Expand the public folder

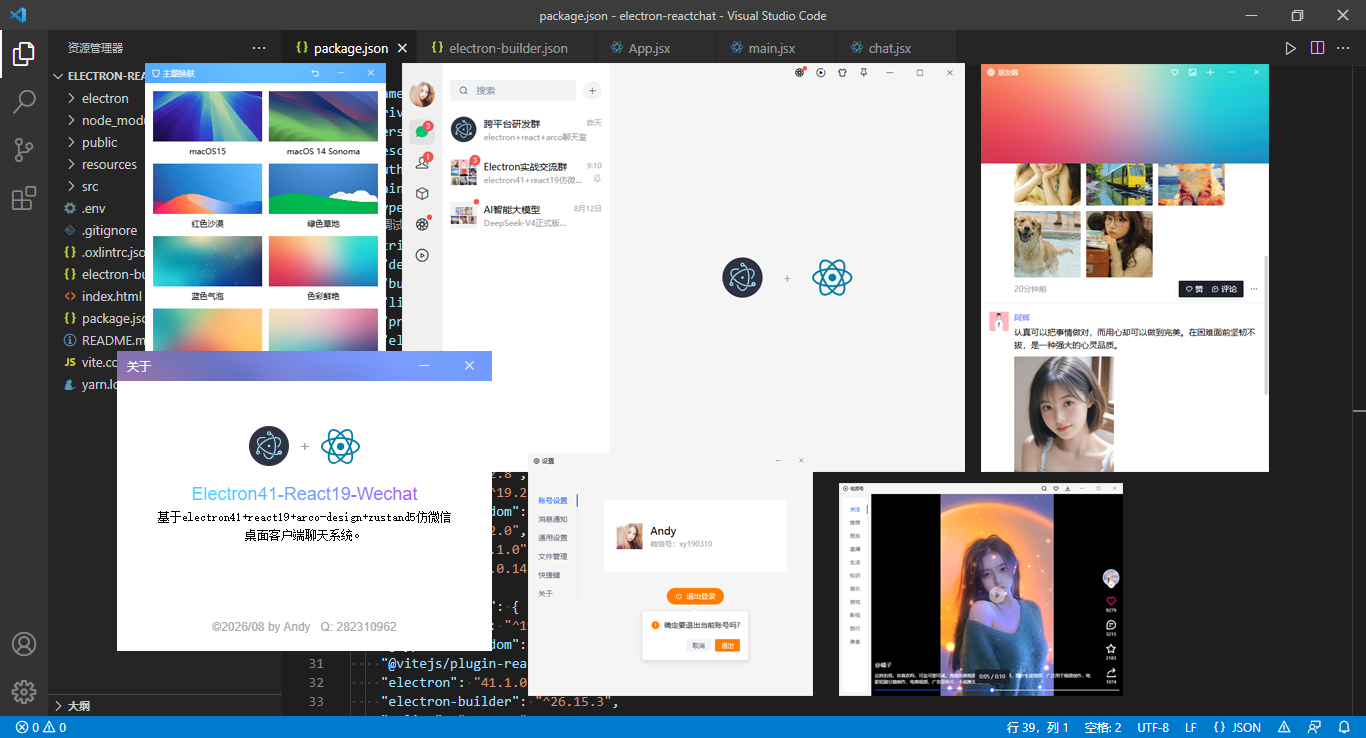[x=100, y=142]
